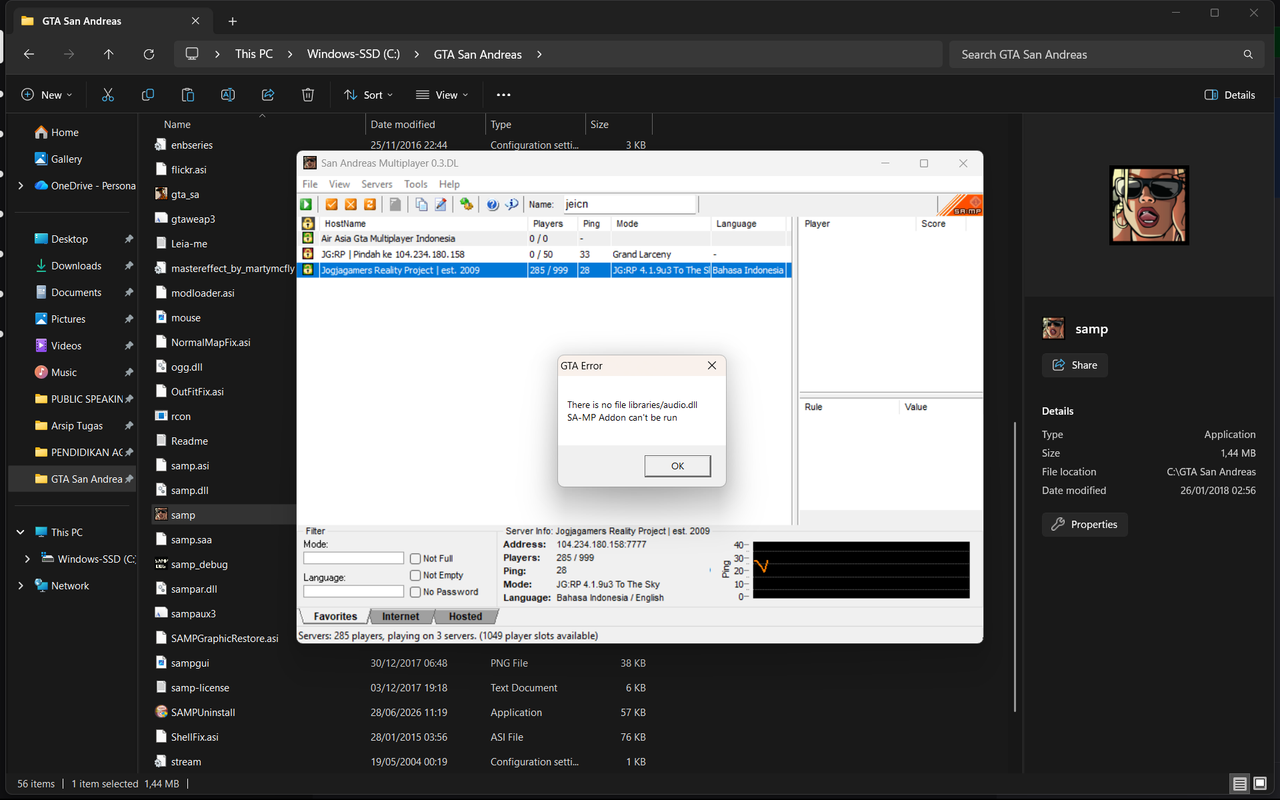Image resolution: width=1280 pixels, height=800 pixels.
Task: Click the Mode filter input field
Action: click(354, 559)
